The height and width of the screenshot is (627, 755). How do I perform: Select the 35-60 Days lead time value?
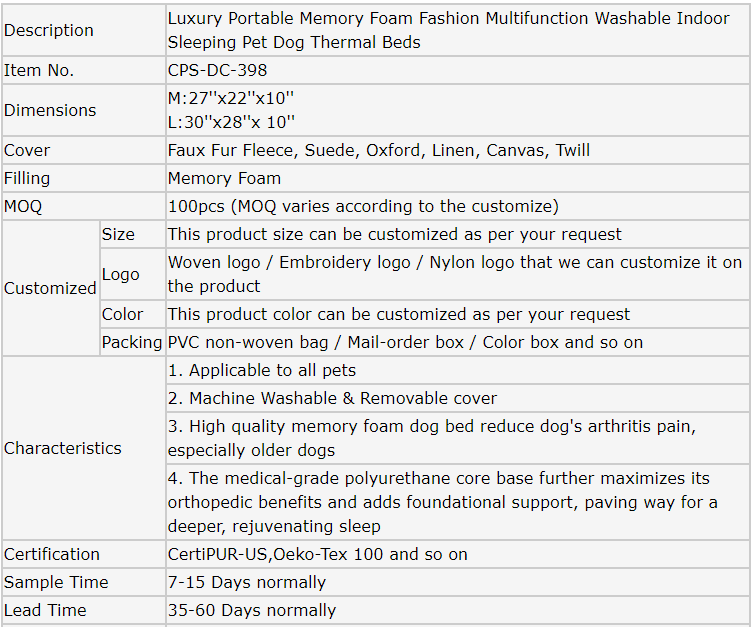point(251,610)
